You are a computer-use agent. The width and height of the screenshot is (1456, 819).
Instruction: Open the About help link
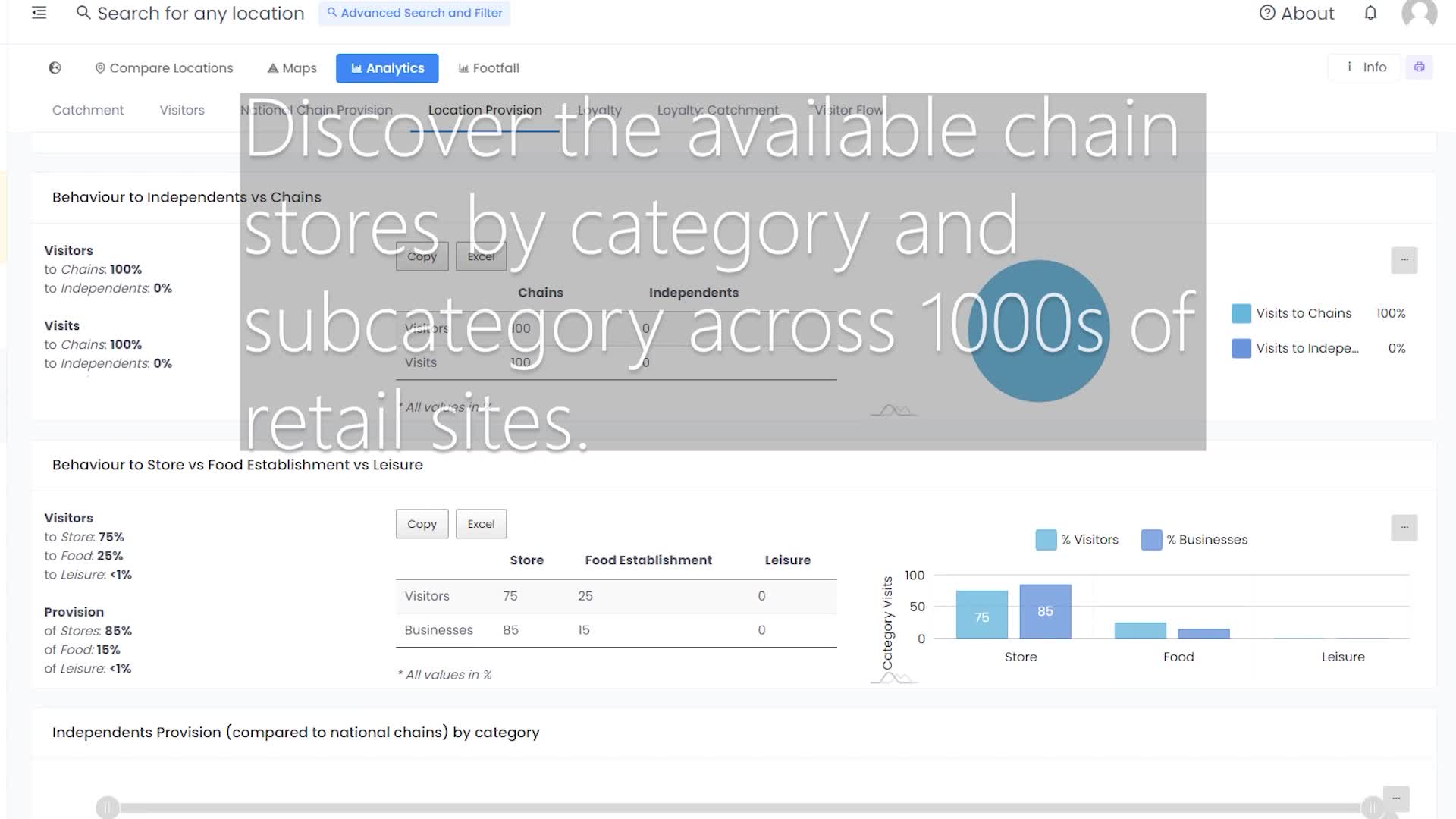pos(1297,13)
